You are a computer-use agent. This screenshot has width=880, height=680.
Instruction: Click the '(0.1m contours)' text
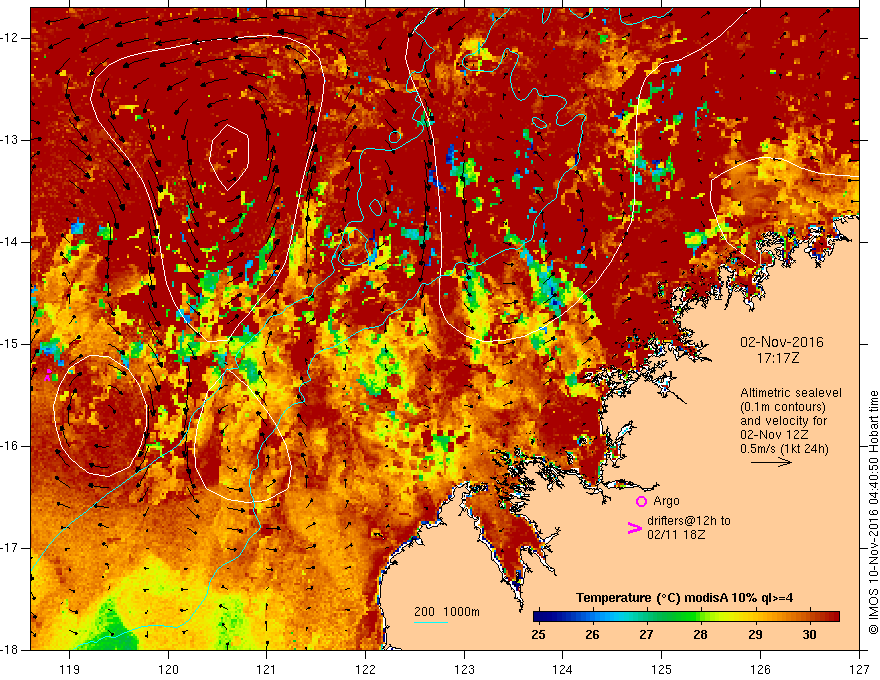(x=783, y=407)
